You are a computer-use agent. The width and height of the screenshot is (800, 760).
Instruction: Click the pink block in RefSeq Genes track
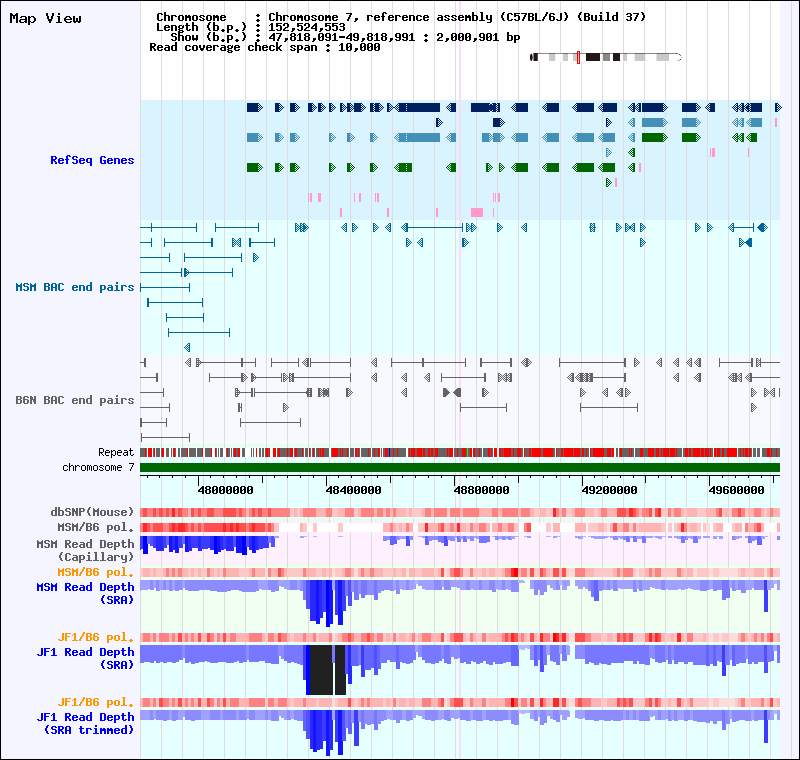point(477,212)
